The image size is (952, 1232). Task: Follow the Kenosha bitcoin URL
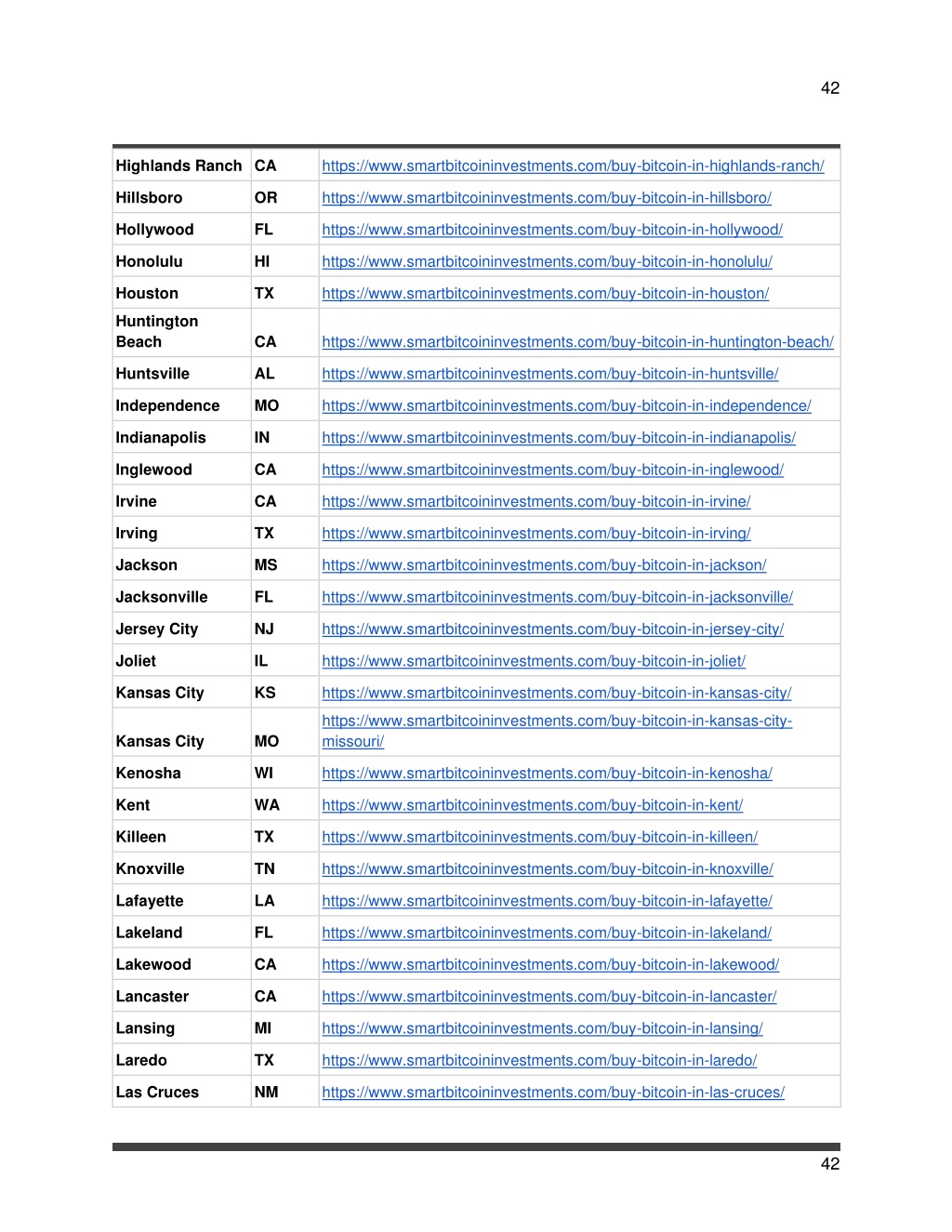pyautogui.click(x=548, y=773)
